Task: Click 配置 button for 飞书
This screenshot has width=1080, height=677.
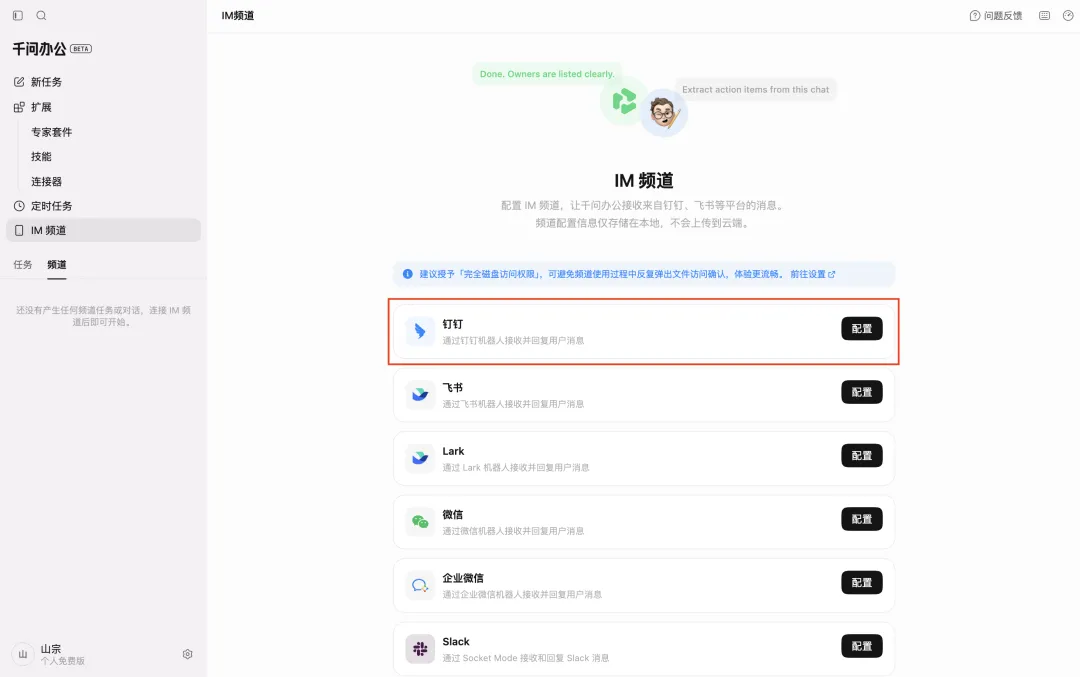Action: pyautogui.click(x=862, y=392)
